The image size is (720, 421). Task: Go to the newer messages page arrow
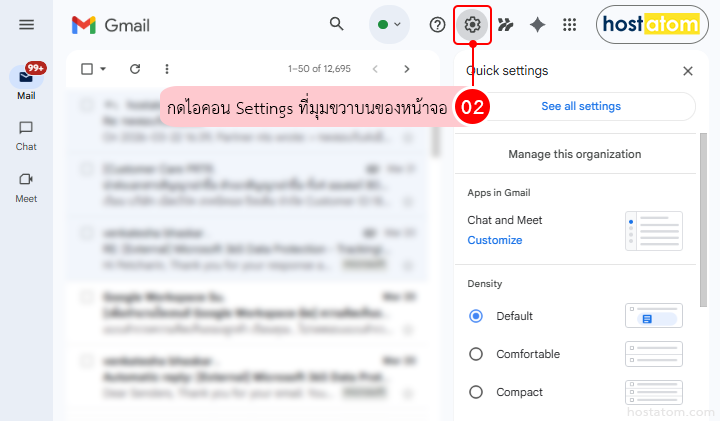point(375,69)
